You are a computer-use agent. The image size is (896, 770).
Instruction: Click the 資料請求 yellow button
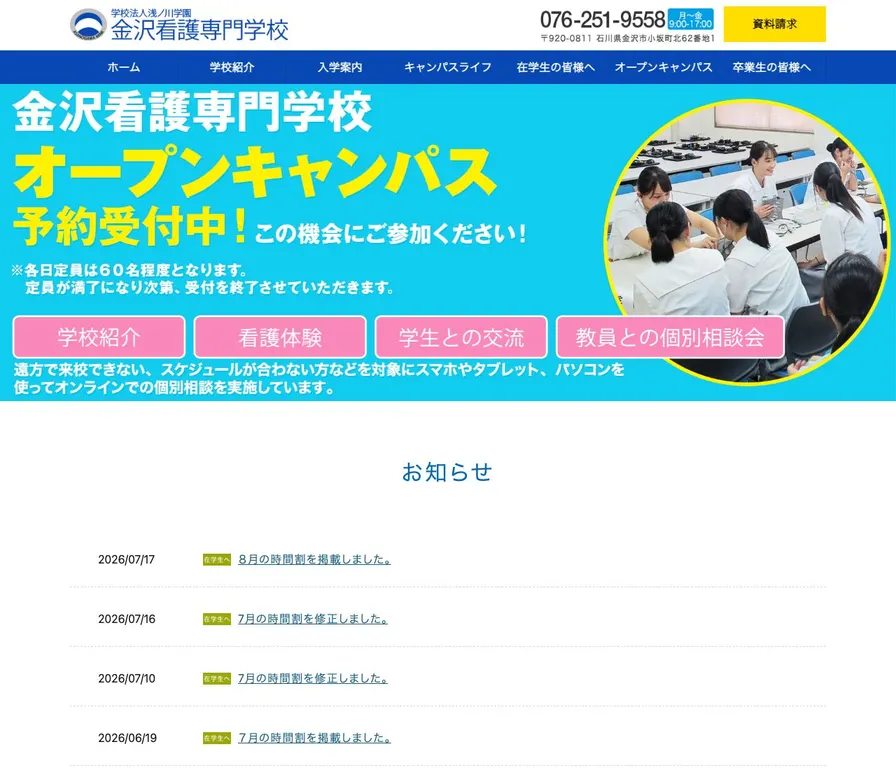point(774,24)
